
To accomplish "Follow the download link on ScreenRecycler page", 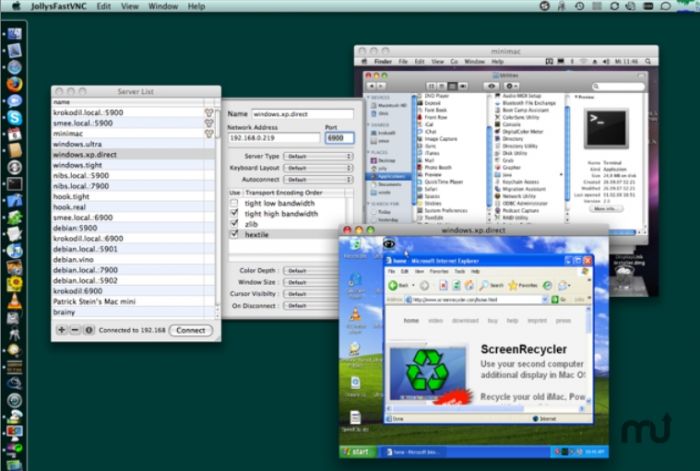I will point(465,321).
